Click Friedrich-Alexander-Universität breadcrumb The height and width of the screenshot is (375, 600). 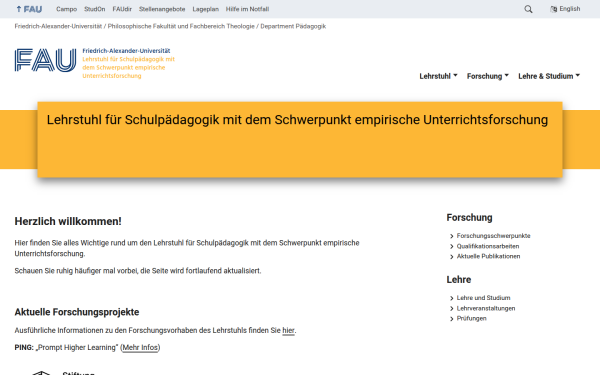(58, 26)
